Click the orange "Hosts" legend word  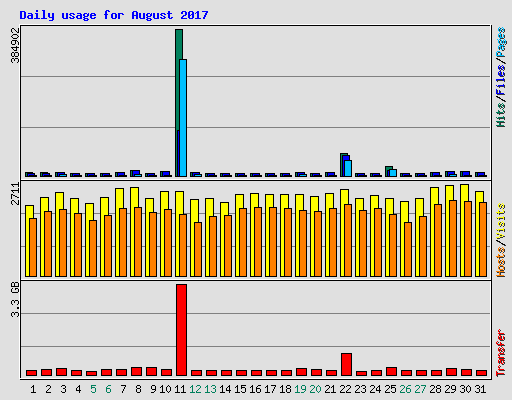click(501, 262)
